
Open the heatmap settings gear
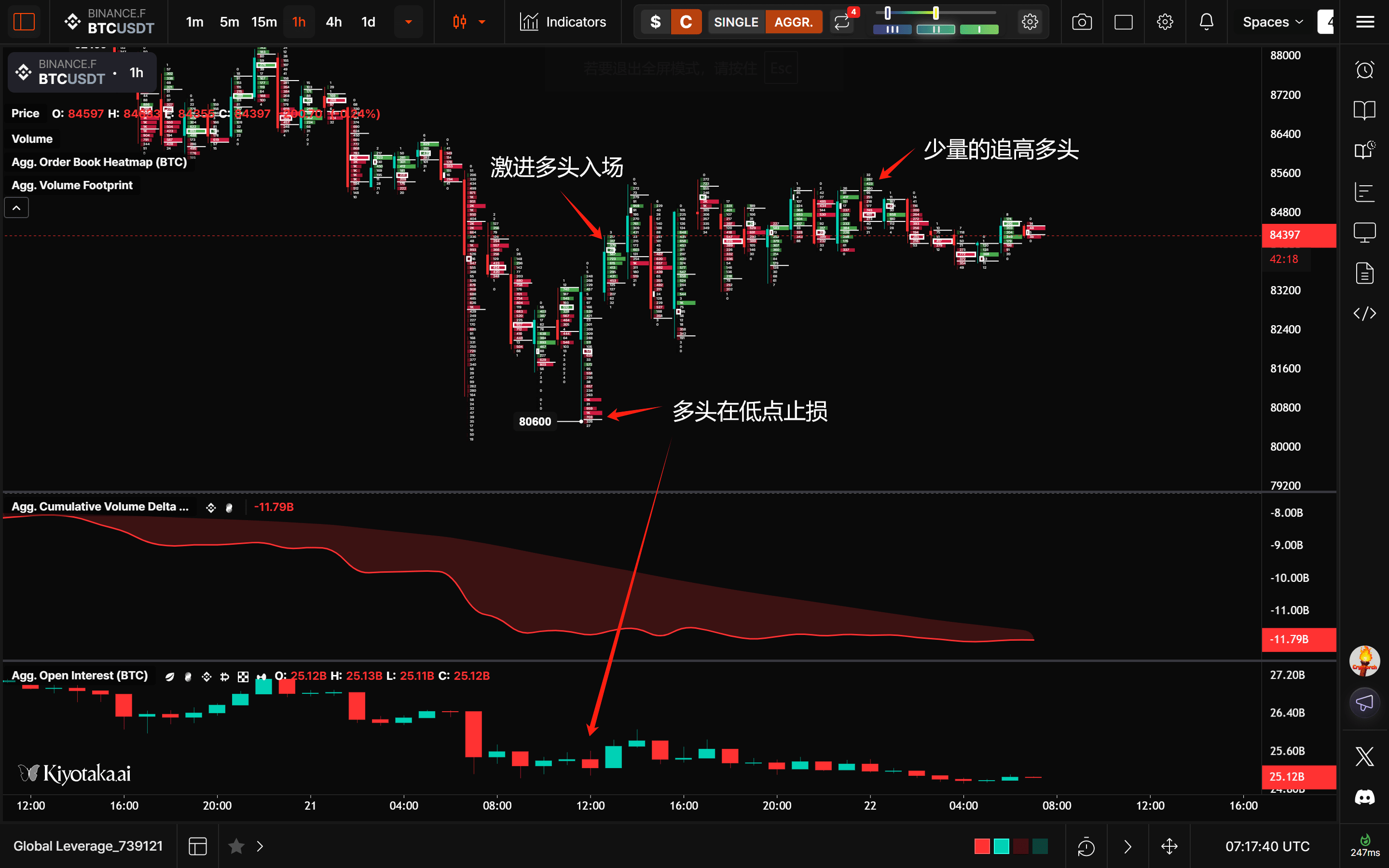pos(1030,22)
